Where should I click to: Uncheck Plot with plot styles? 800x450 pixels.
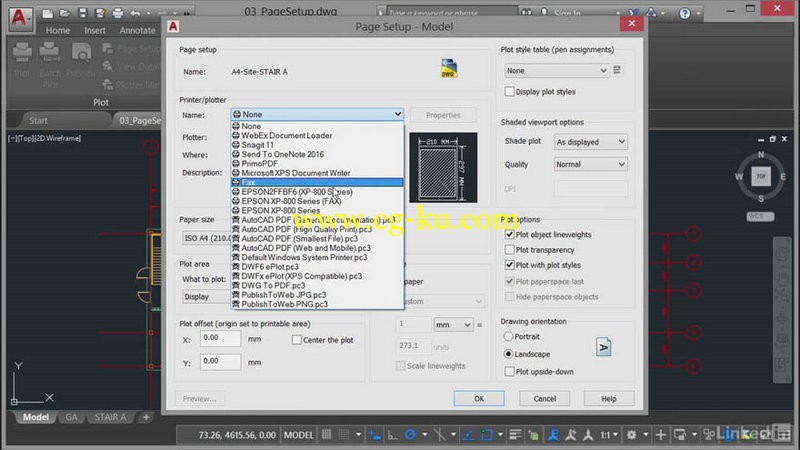point(509,265)
